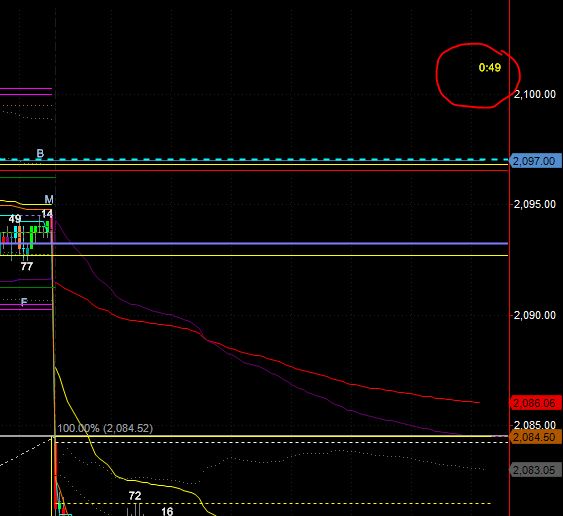The width and height of the screenshot is (563, 516).
Task: Click the 2,085.00 price axis label
Action: 535,425
